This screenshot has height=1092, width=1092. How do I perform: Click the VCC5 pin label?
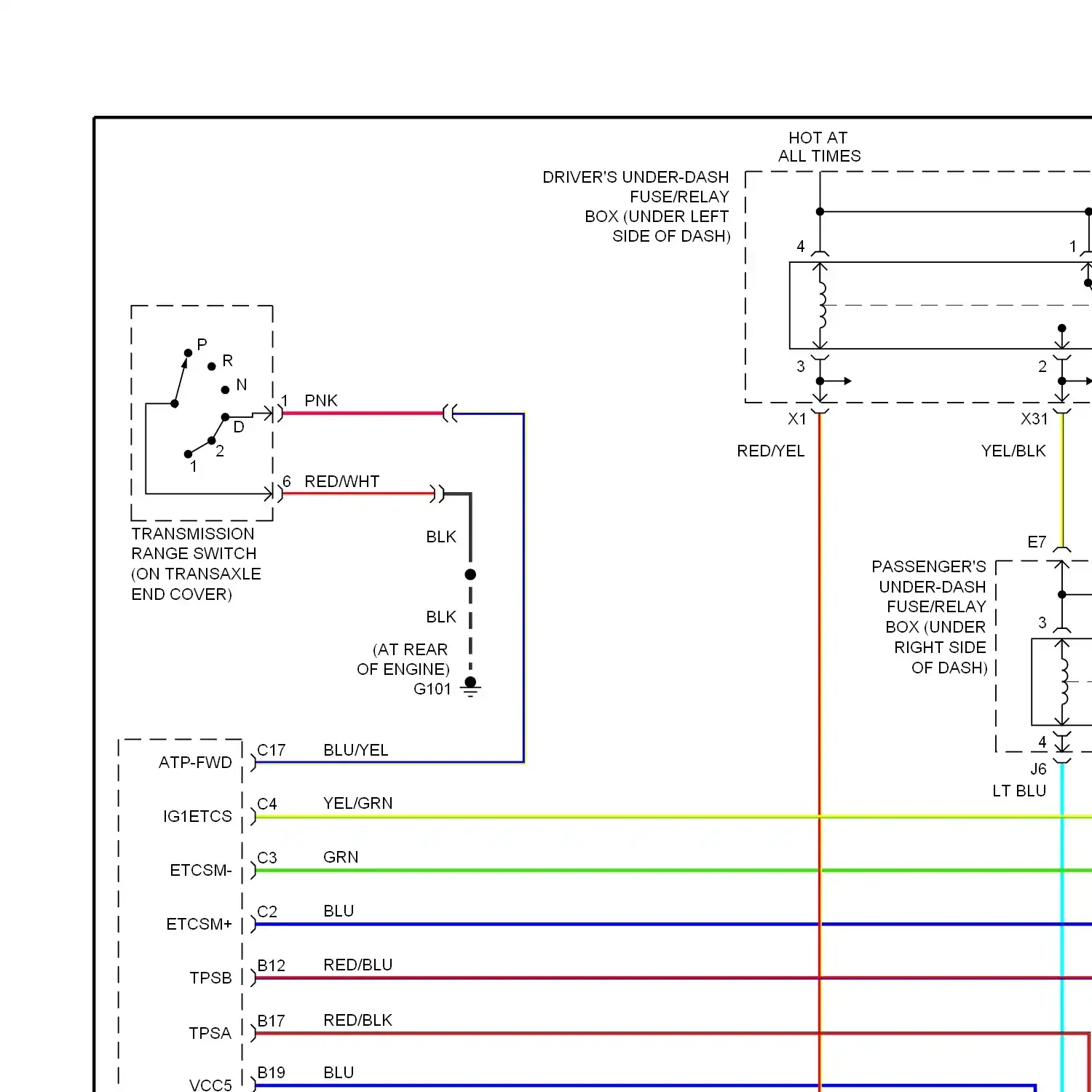point(210,1085)
